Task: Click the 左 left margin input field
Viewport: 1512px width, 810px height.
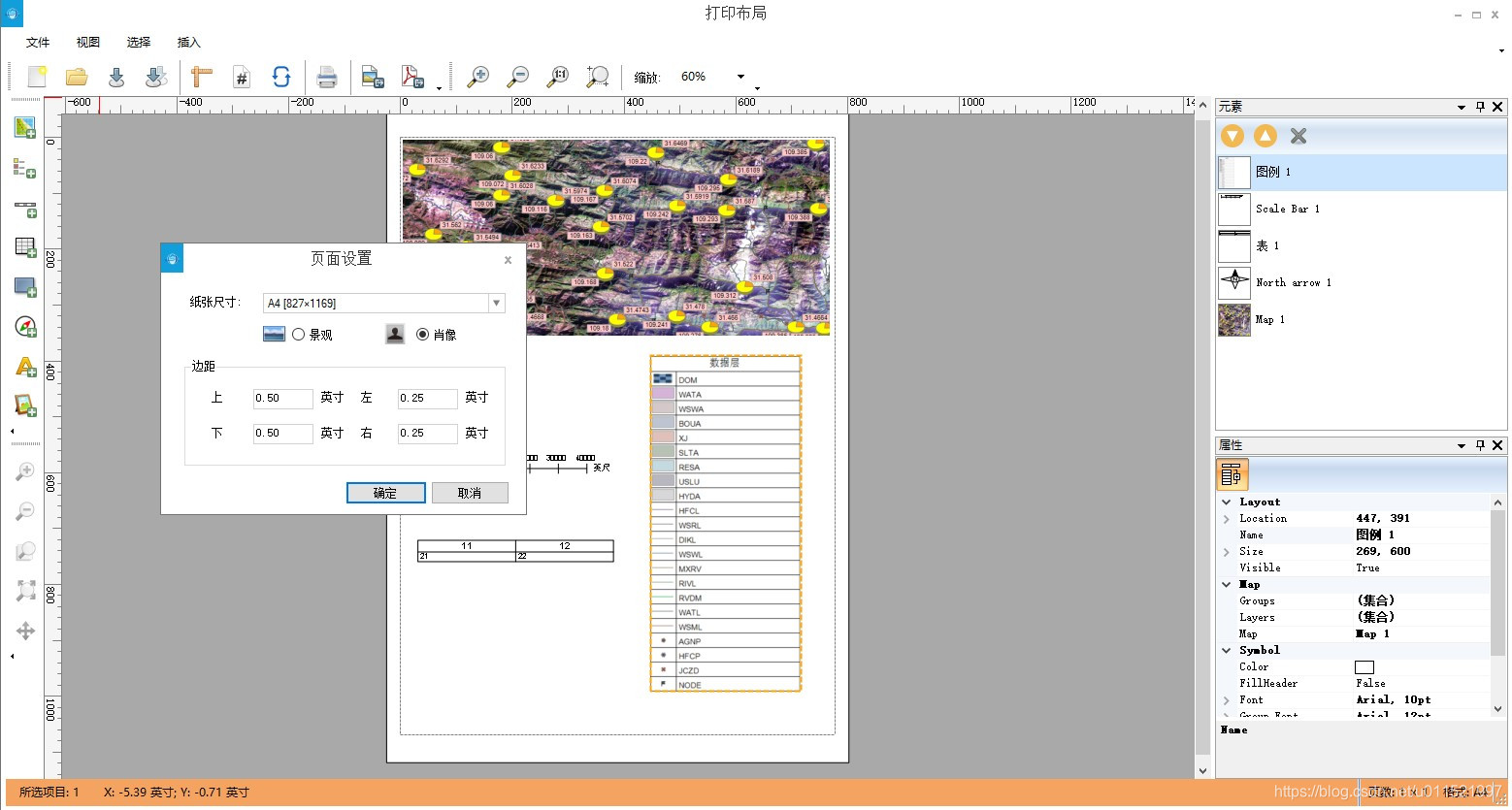Action: [x=428, y=399]
